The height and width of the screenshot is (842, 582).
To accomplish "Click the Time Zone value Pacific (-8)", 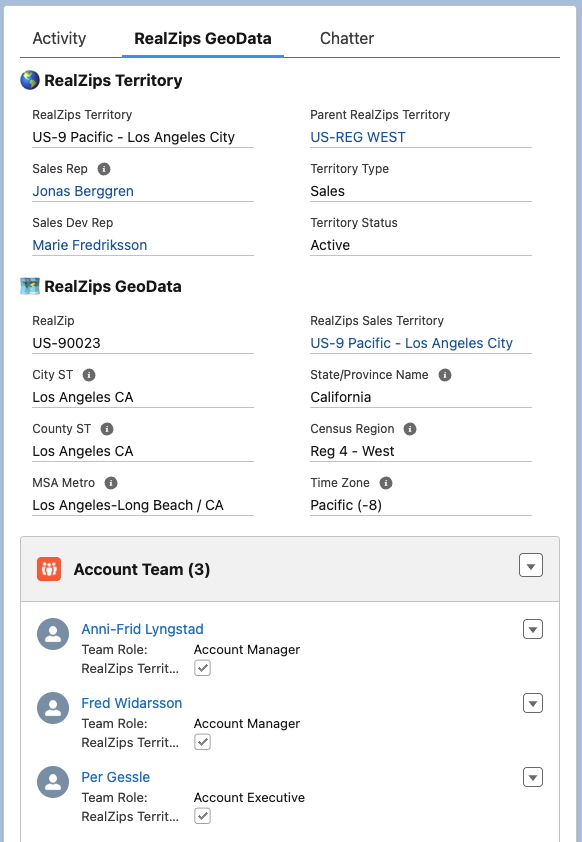I will [x=346, y=505].
